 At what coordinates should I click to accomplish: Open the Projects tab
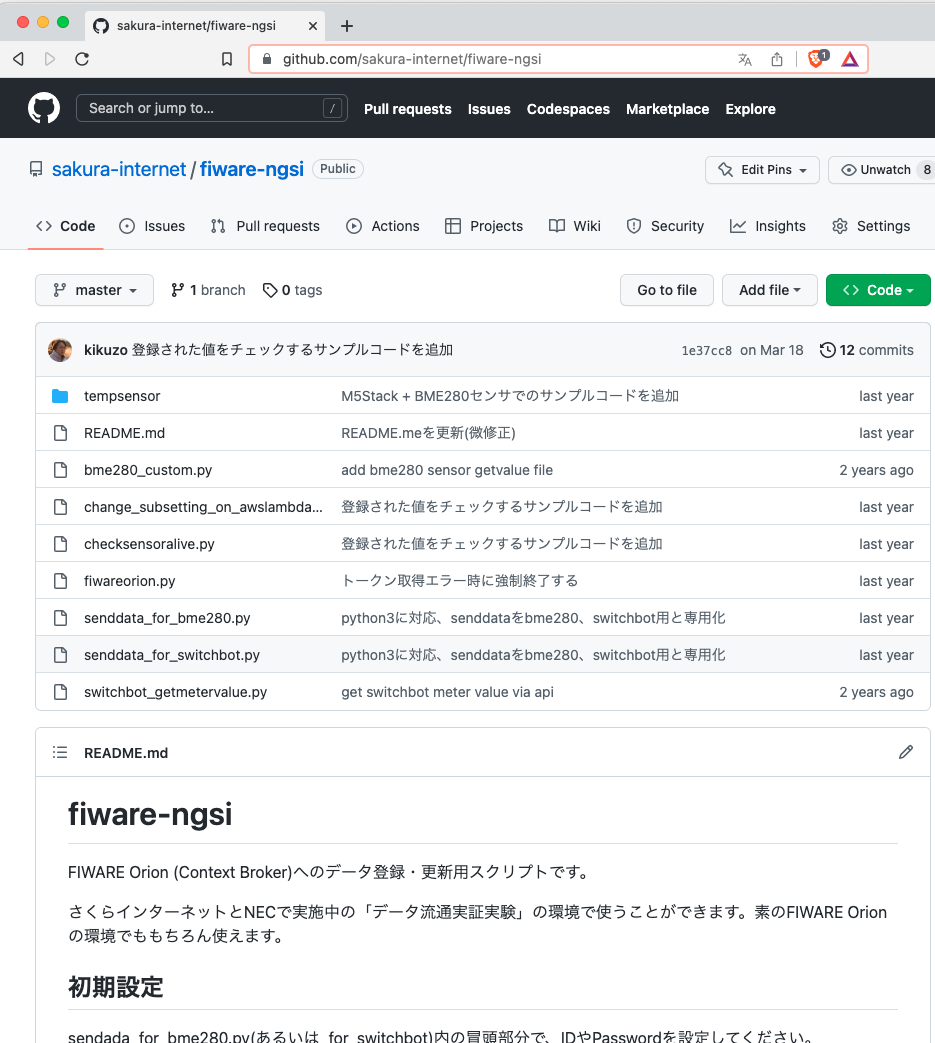pos(484,226)
